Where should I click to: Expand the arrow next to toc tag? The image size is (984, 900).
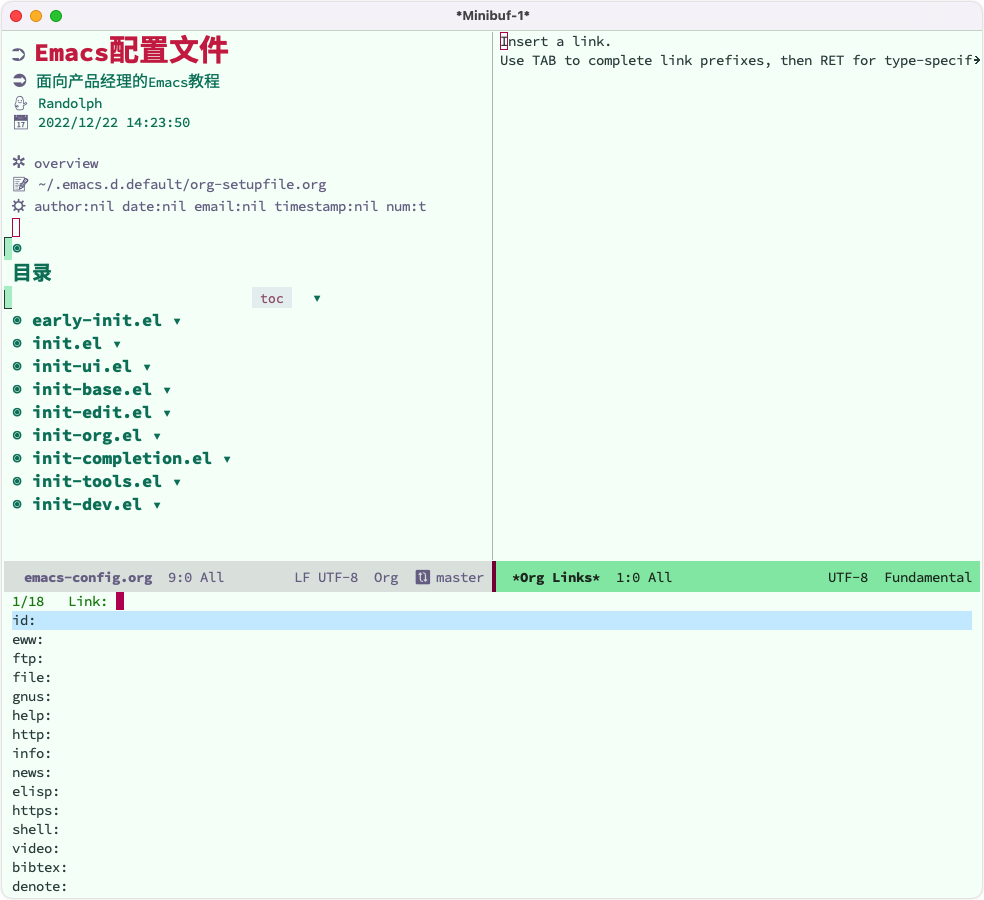(317, 299)
